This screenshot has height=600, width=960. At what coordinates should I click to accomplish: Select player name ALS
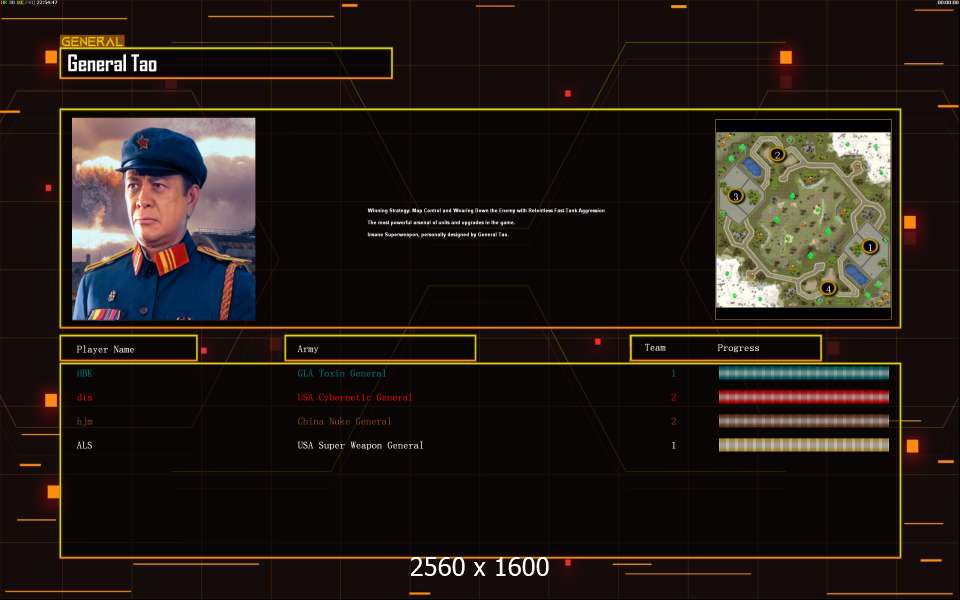click(84, 445)
